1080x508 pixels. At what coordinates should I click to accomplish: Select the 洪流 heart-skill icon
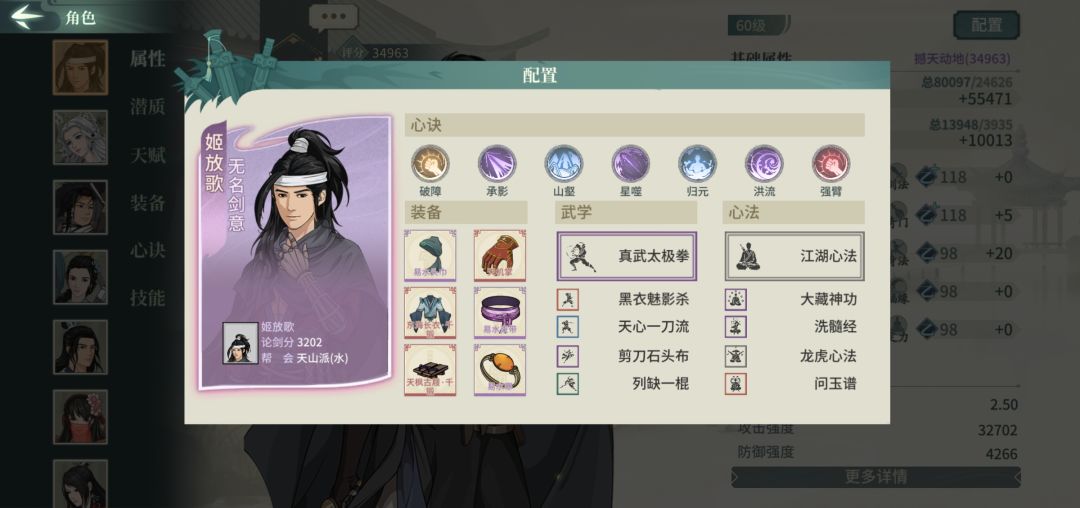(x=764, y=163)
